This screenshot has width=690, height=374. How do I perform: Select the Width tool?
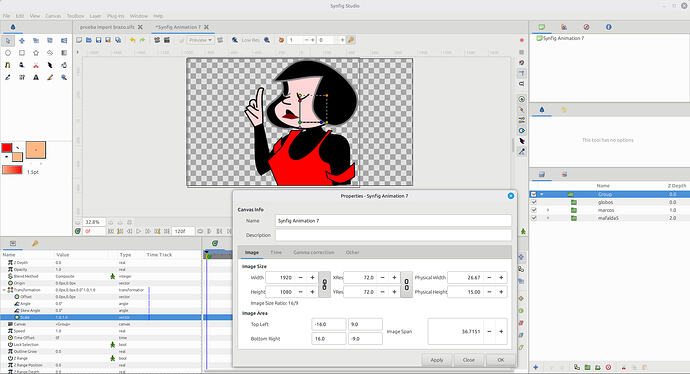coord(50,65)
